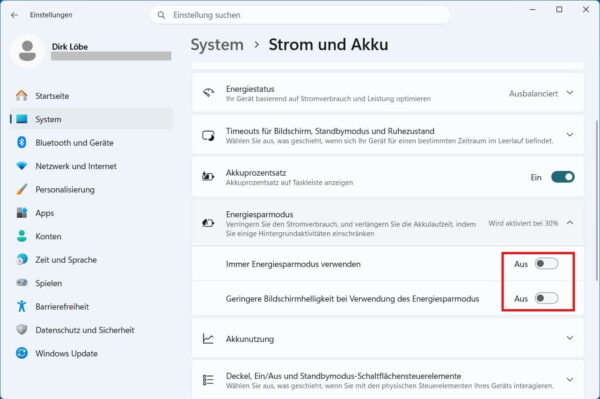Click the Deckel power controls list icon

point(208,380)
